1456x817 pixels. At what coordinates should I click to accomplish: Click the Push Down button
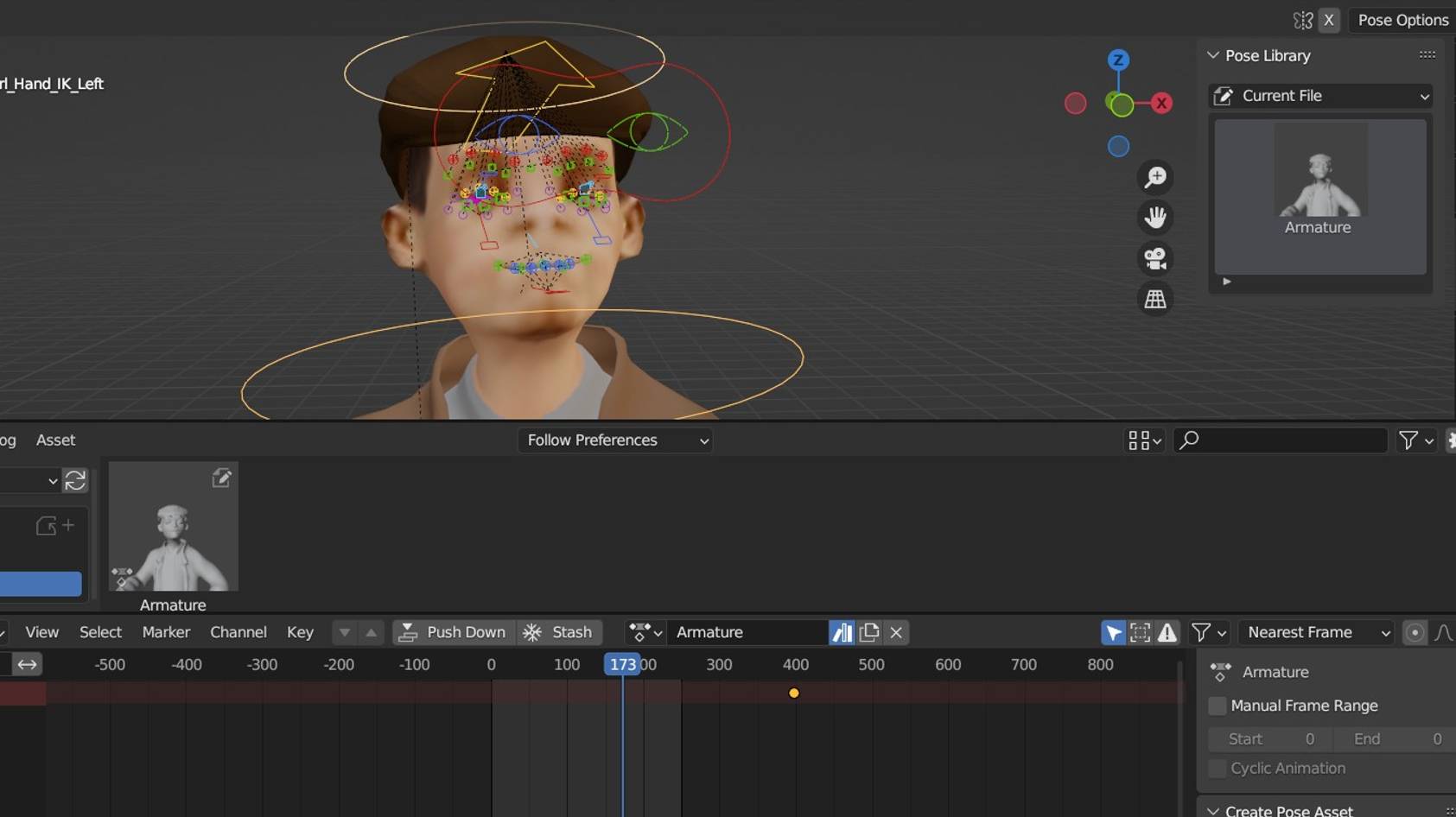coord(454,632)
